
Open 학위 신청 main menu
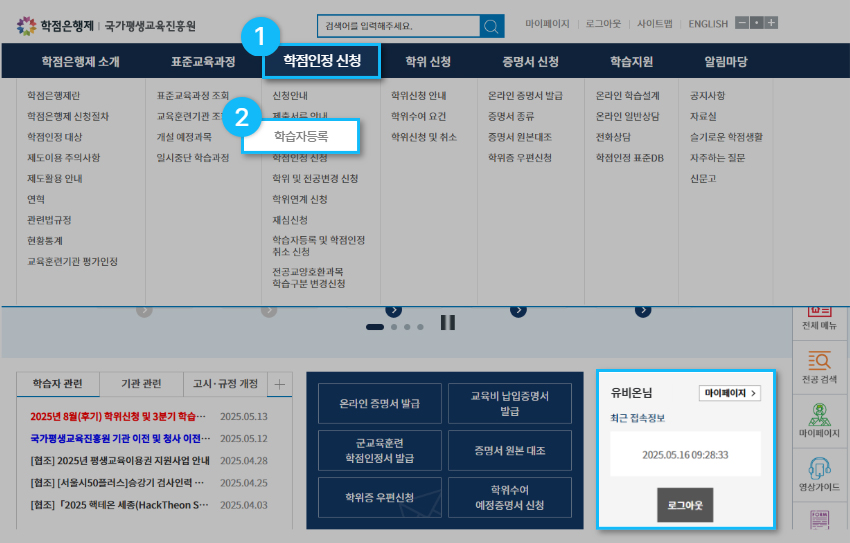click(x=428, y=61)
